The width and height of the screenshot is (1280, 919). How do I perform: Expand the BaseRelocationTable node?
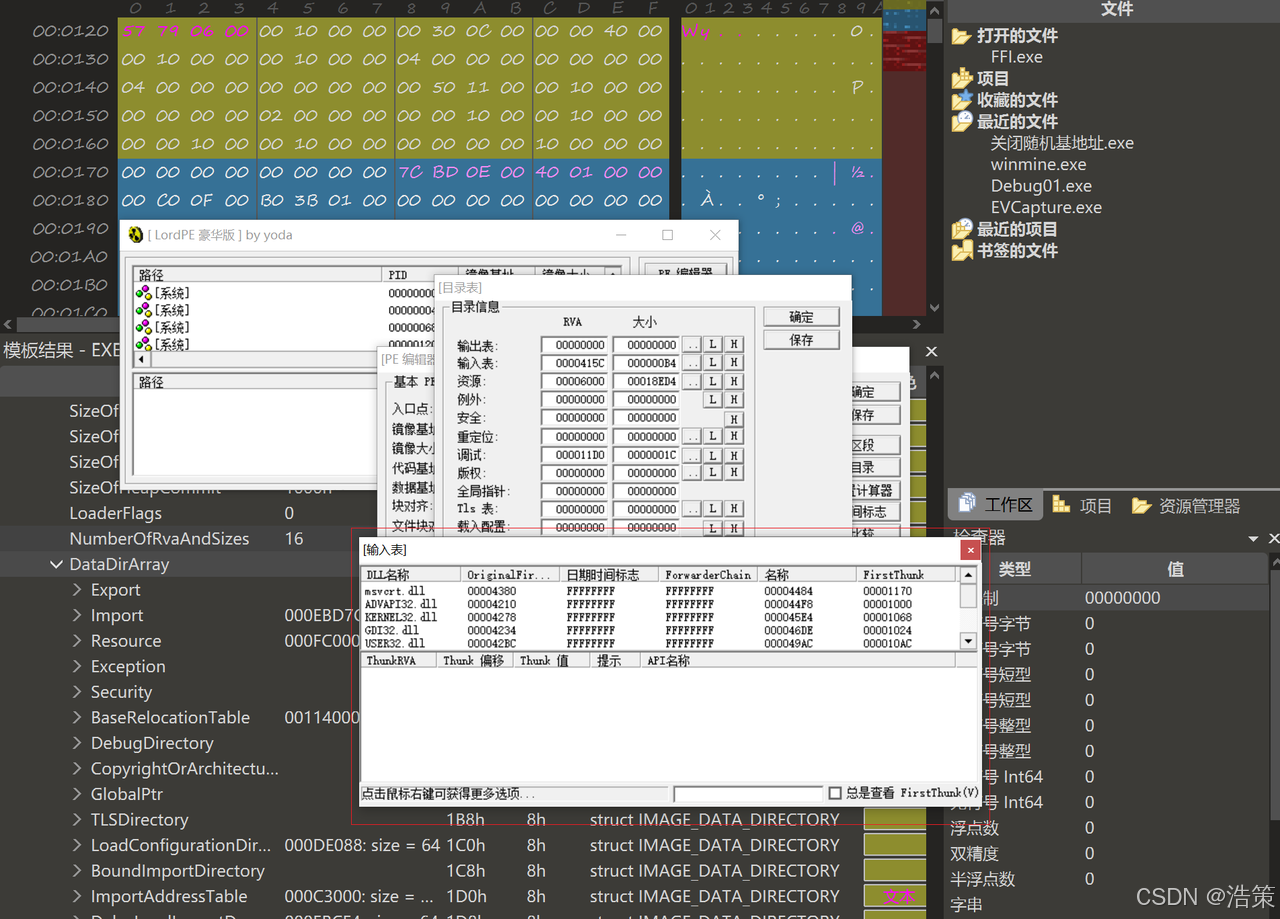(77, 718)
